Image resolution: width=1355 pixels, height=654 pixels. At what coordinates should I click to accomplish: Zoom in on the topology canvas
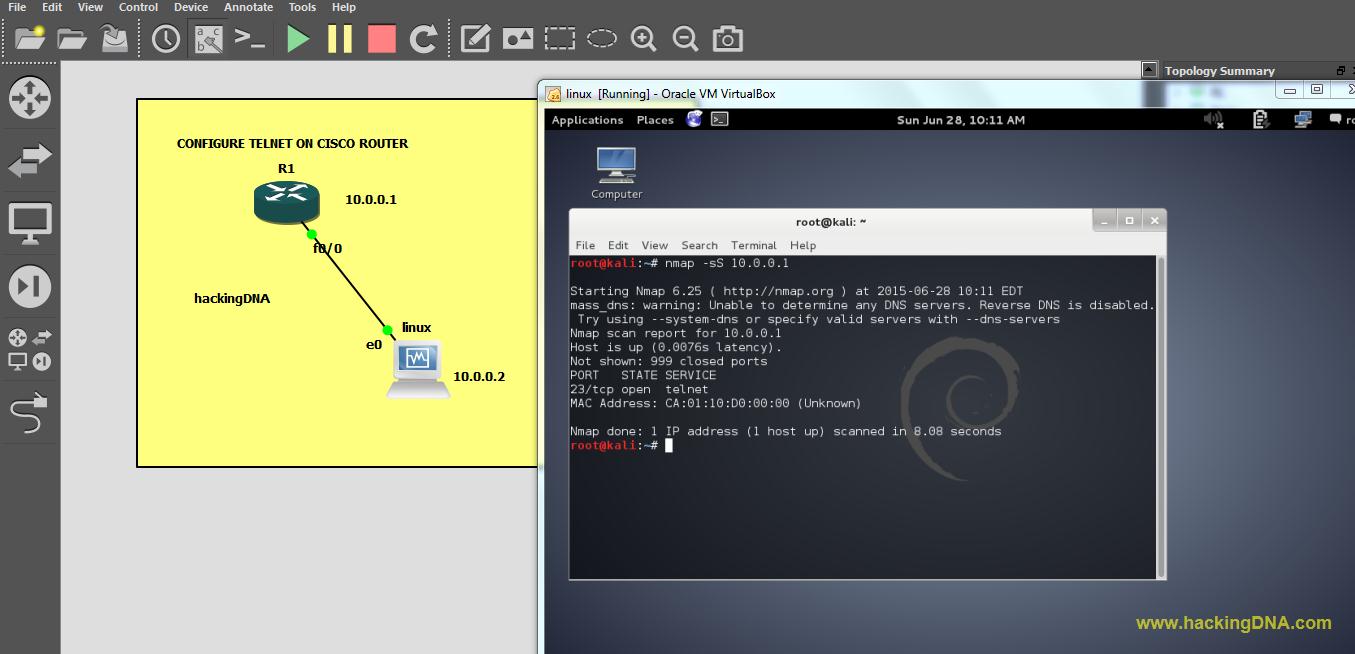pos(643,38)
